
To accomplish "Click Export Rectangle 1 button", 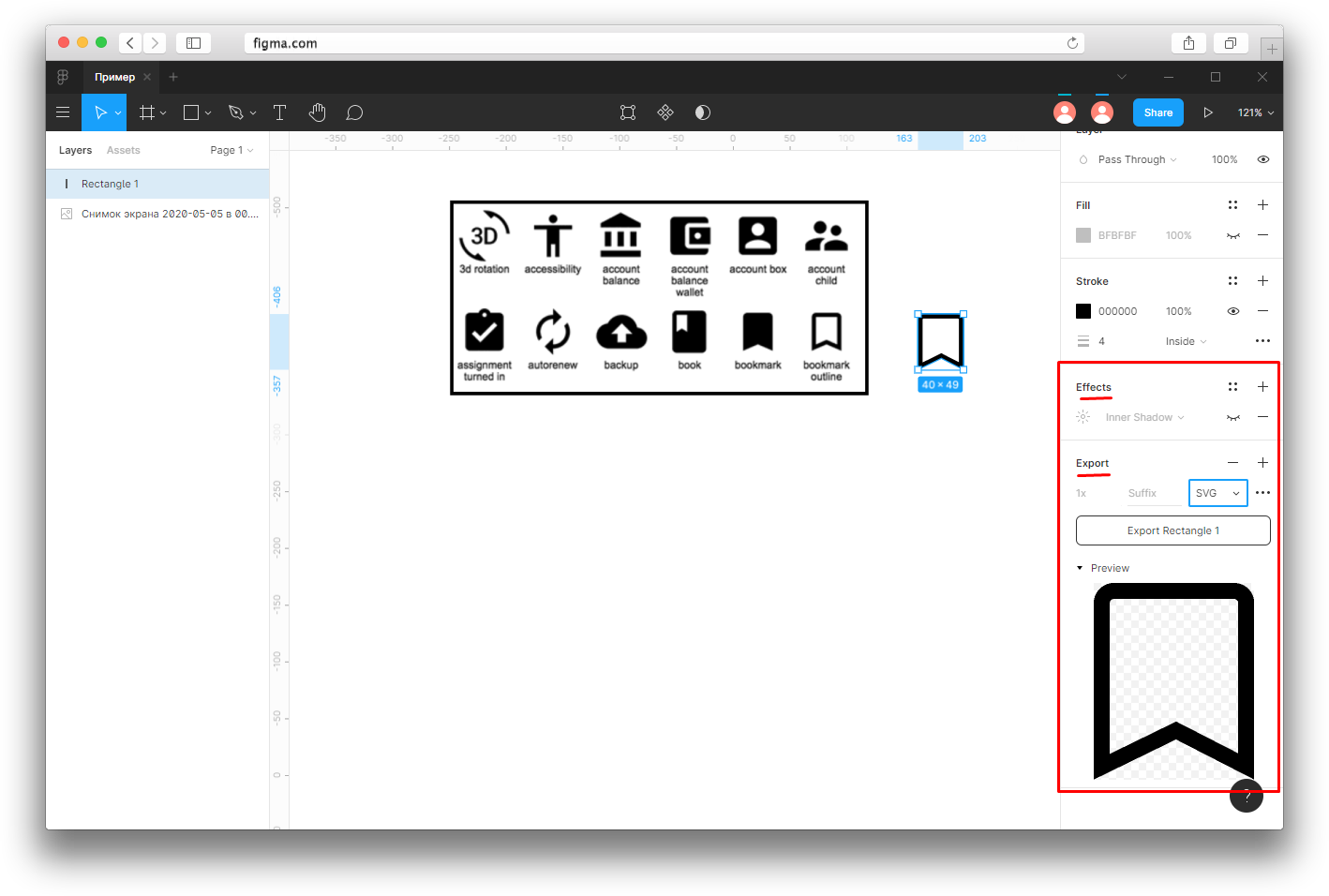I will (1173, 530).
